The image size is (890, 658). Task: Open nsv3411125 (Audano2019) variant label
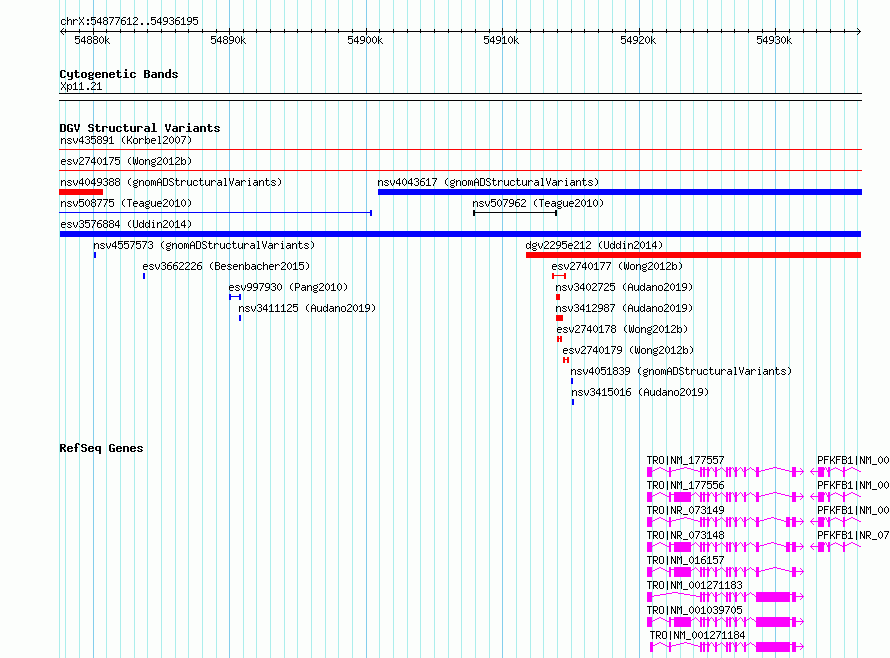307,308
